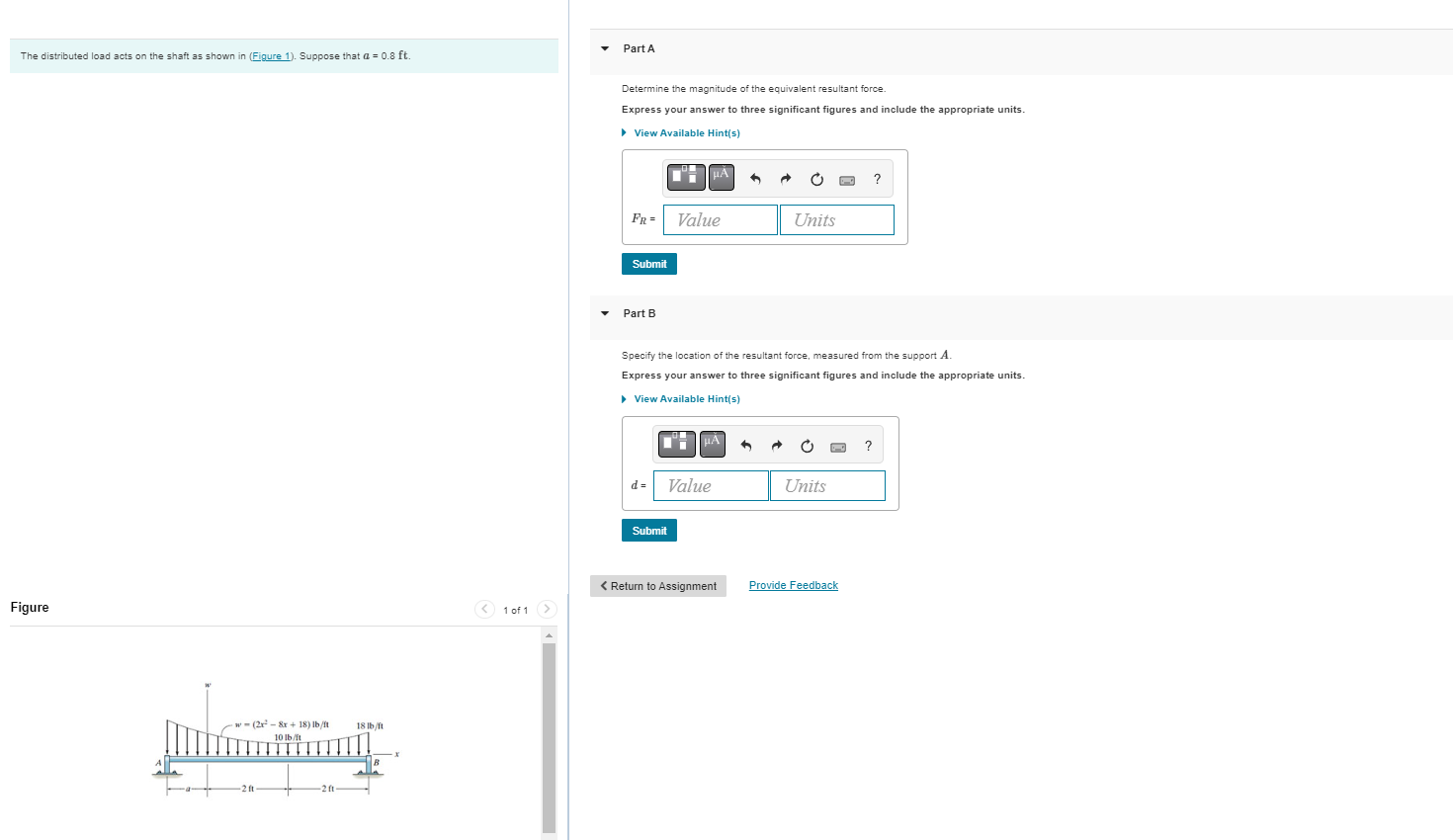
Task: Click the Value input field in Part B
Action: pos(710,485)
